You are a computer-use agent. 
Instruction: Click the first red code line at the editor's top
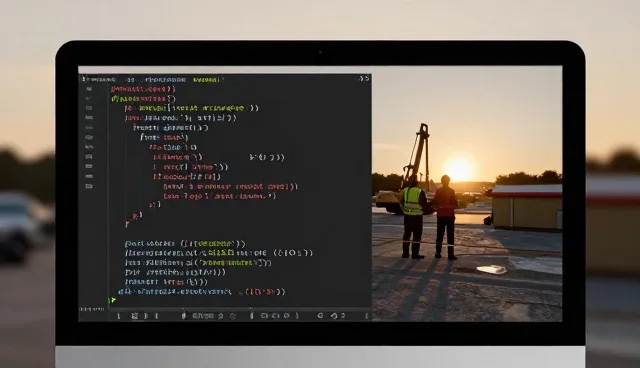(x=143, y=89)
